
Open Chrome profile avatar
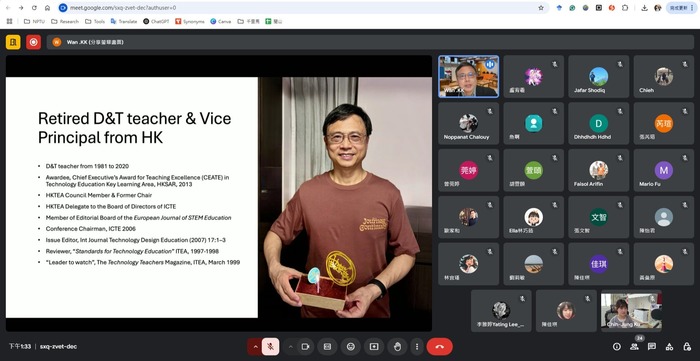[x=658, y=8]
